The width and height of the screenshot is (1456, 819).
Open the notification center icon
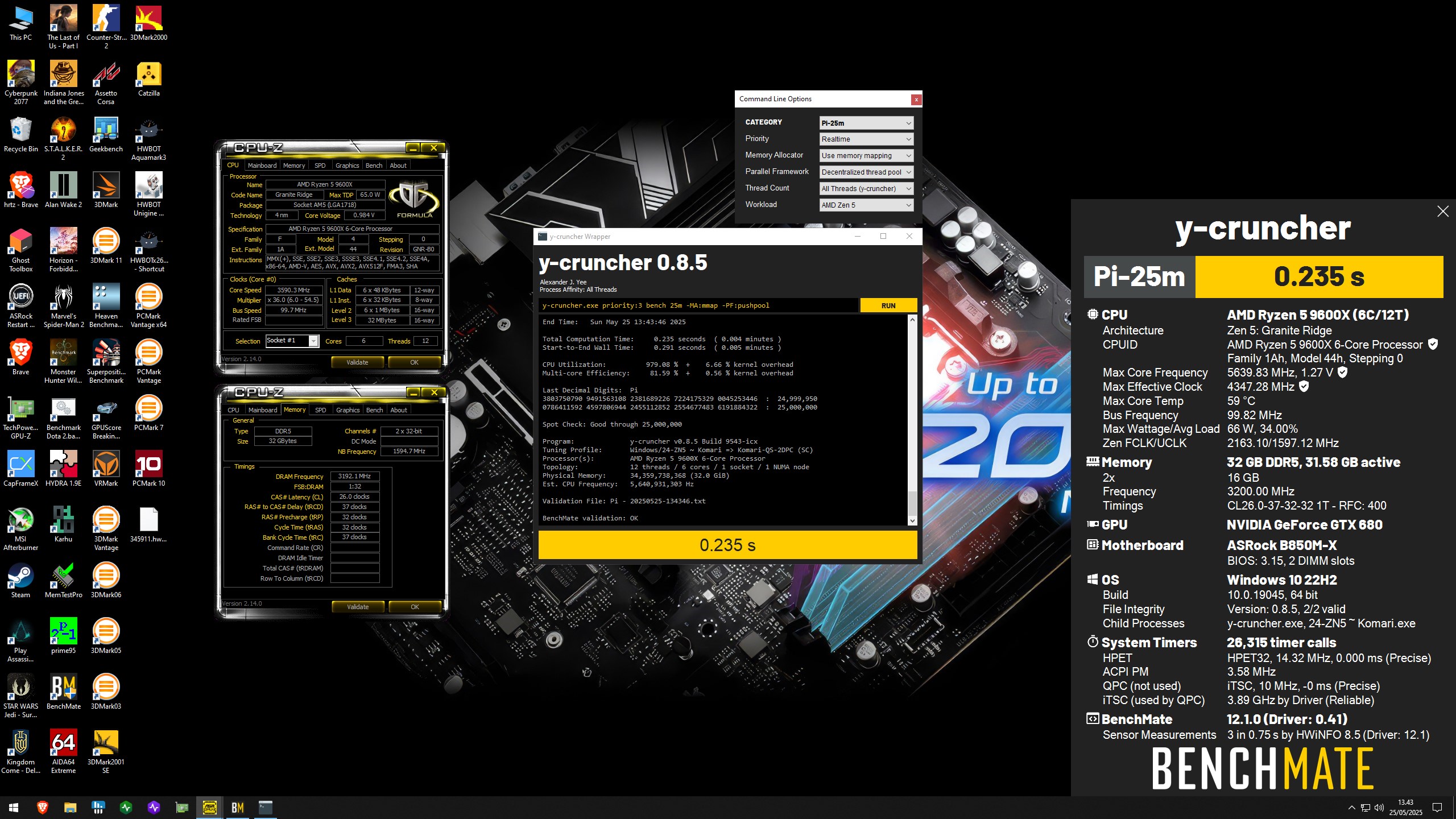coord(1437,808)
